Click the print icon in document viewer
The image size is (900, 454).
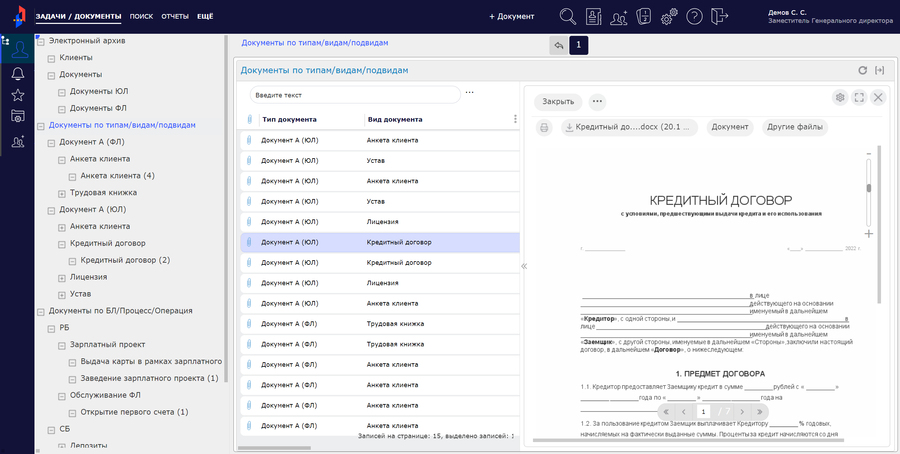pyautogui.click(x=544, y=127)
